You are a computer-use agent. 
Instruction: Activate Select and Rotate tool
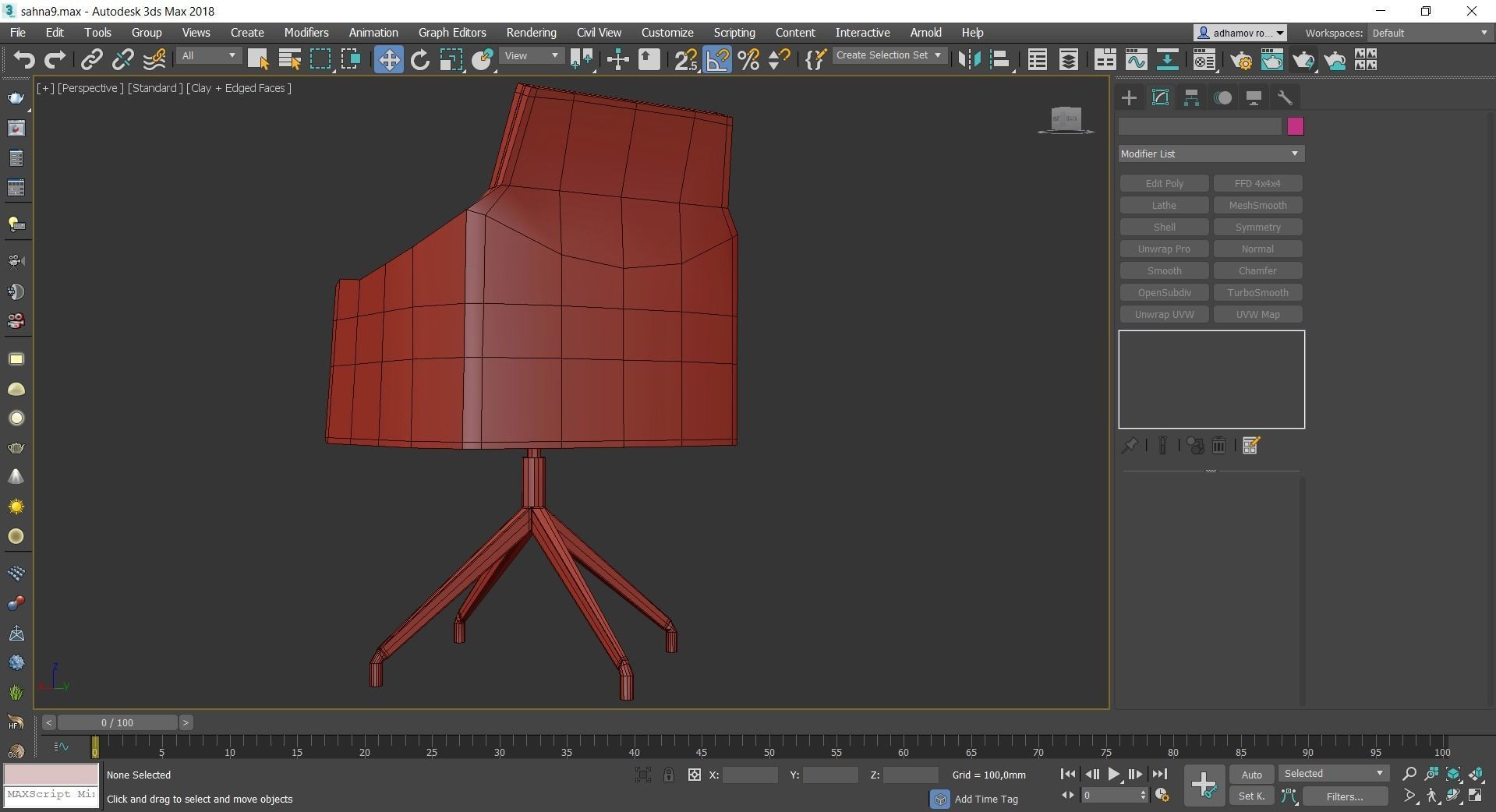[x=420, y=60]
